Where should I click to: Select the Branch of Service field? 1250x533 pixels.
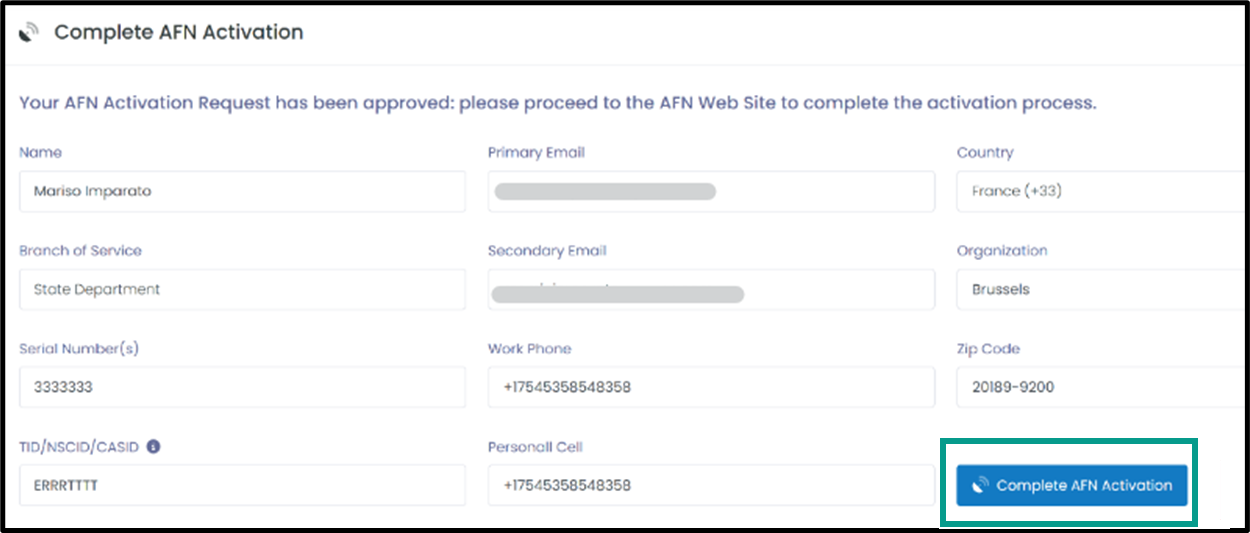[x=242, y=289]
